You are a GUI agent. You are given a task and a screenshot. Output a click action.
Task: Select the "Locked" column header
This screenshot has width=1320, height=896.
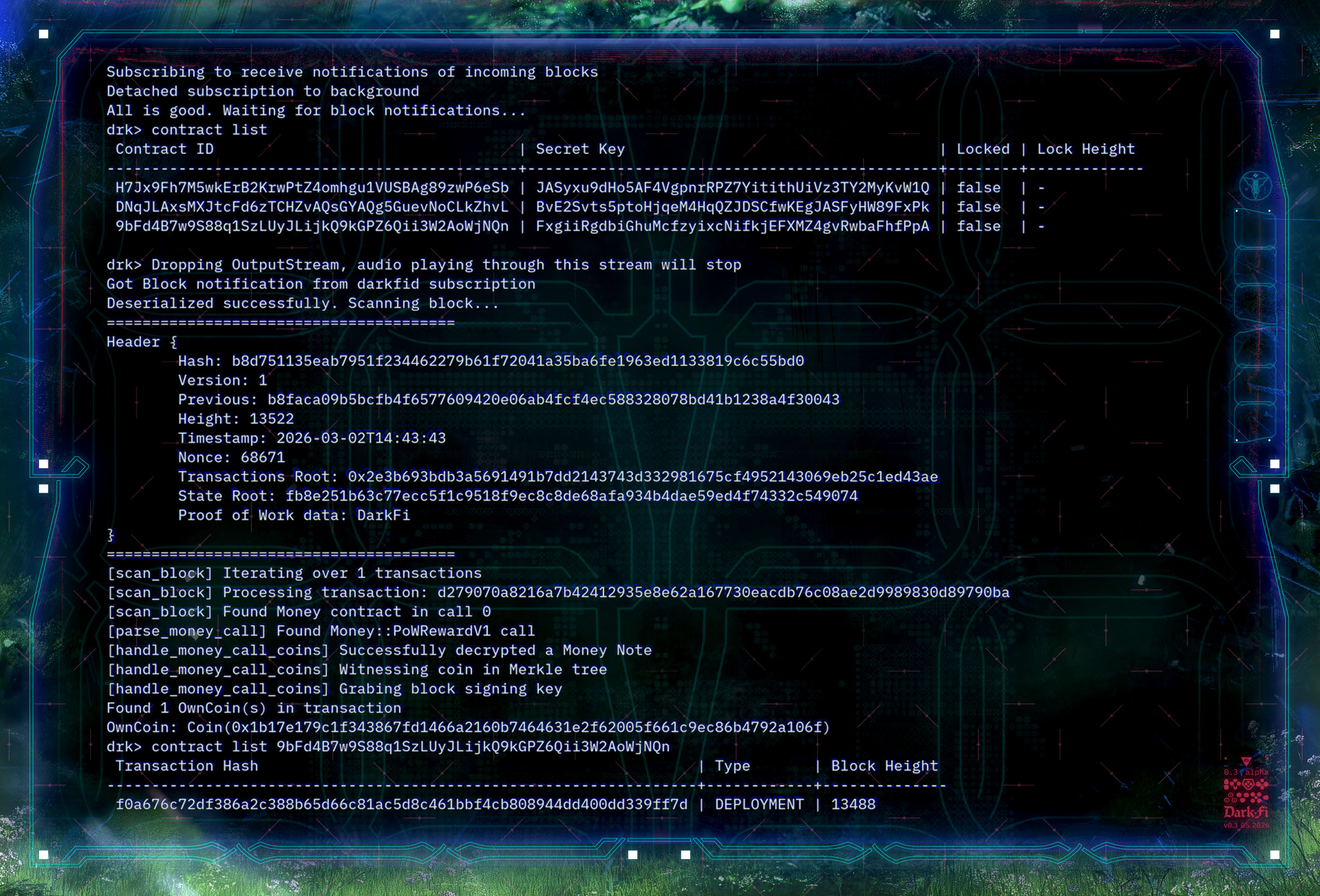click(983, 150)
